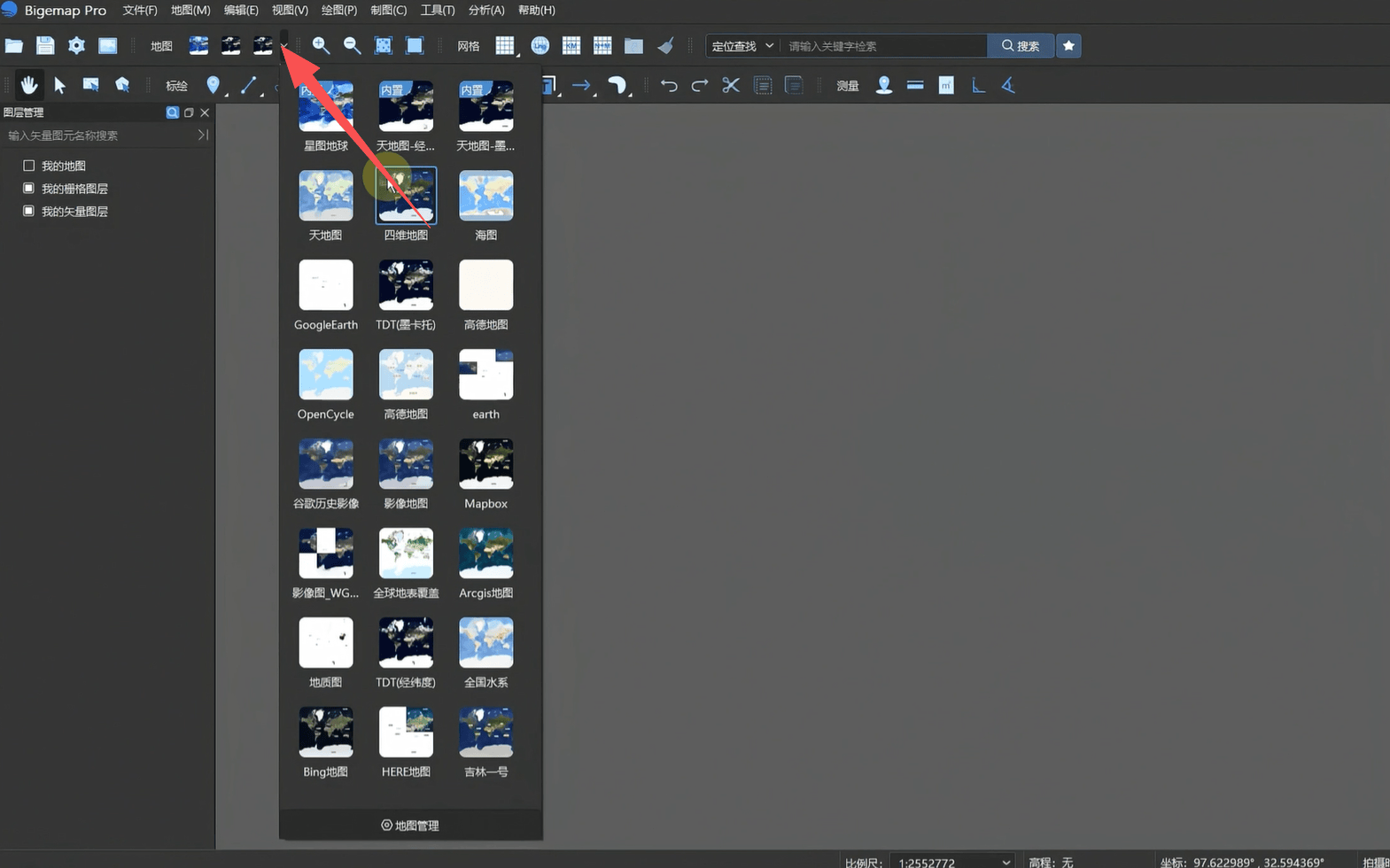Expand the scale 1:2552772 dropdown
The width and height of the screenshot is (1390, 868).
[1006, 862]
